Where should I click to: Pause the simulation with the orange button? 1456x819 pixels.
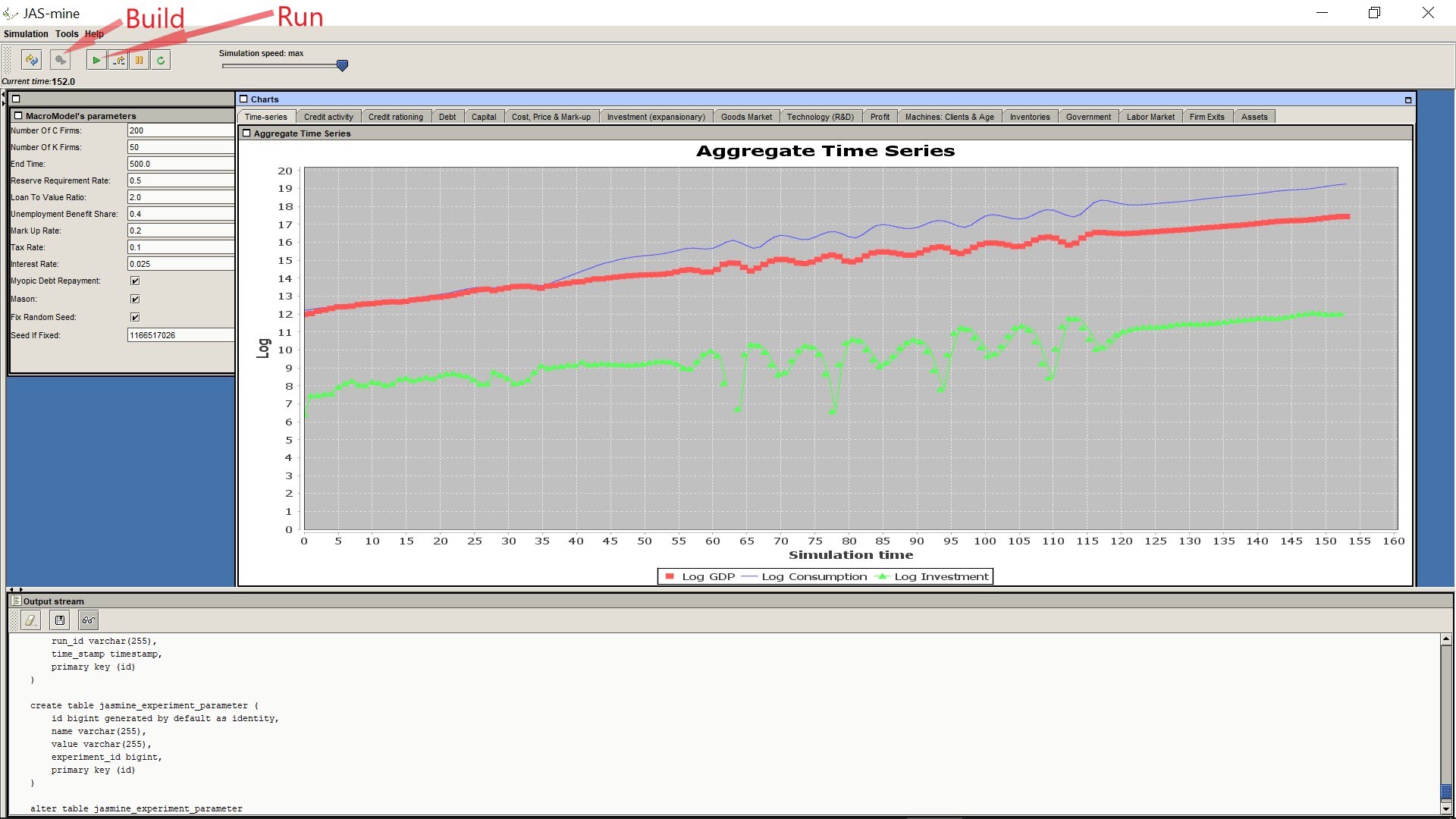140,60
